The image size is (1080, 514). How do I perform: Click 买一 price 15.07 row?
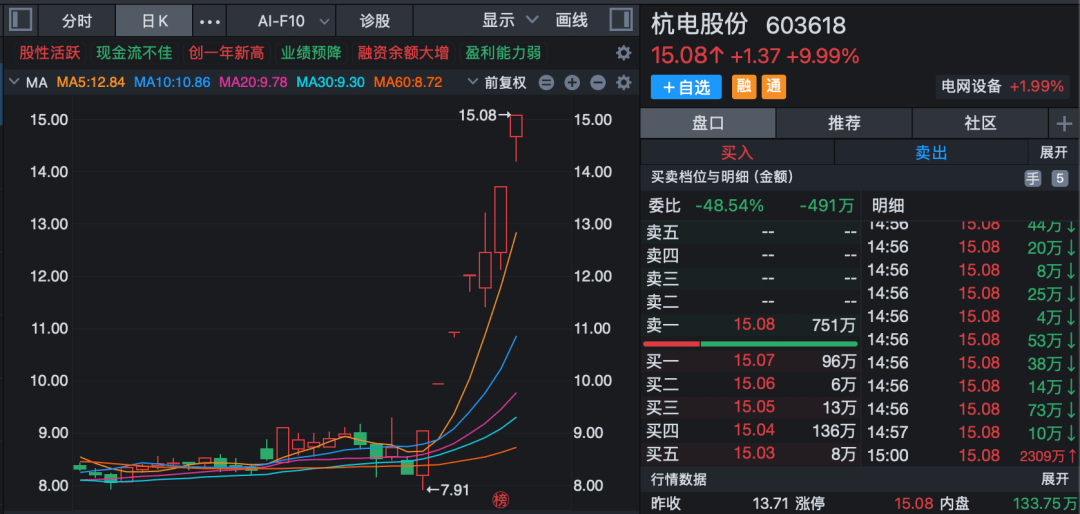click(x=750, y=360)
